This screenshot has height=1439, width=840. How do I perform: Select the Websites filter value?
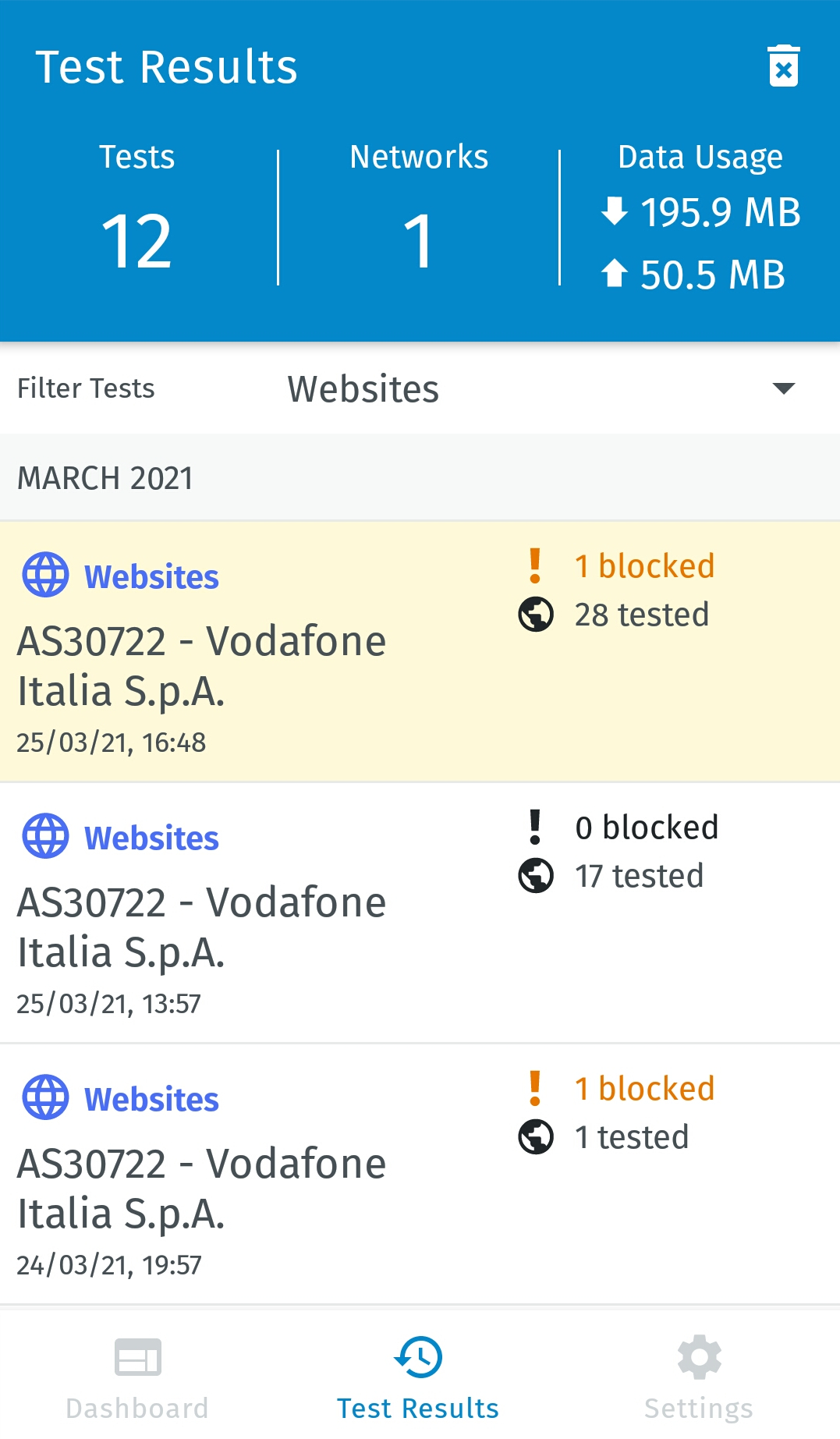pyautogui.click(x=363, y=388)
